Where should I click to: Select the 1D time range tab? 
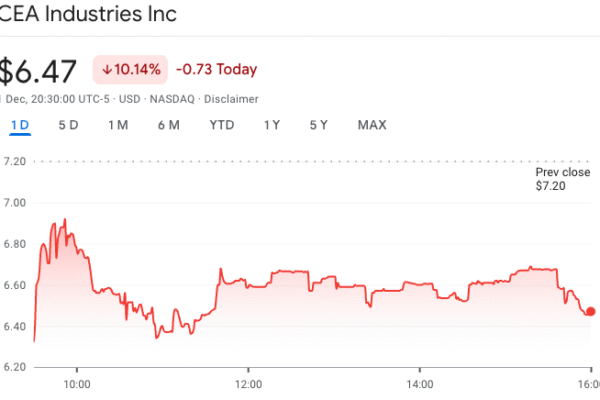(x=20, y=125)
